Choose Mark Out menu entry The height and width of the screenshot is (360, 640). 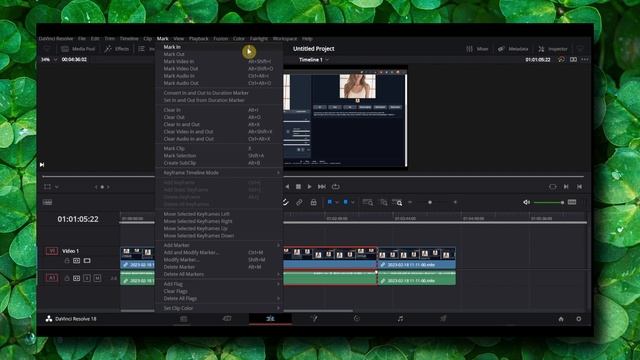[x=219, y=54]
